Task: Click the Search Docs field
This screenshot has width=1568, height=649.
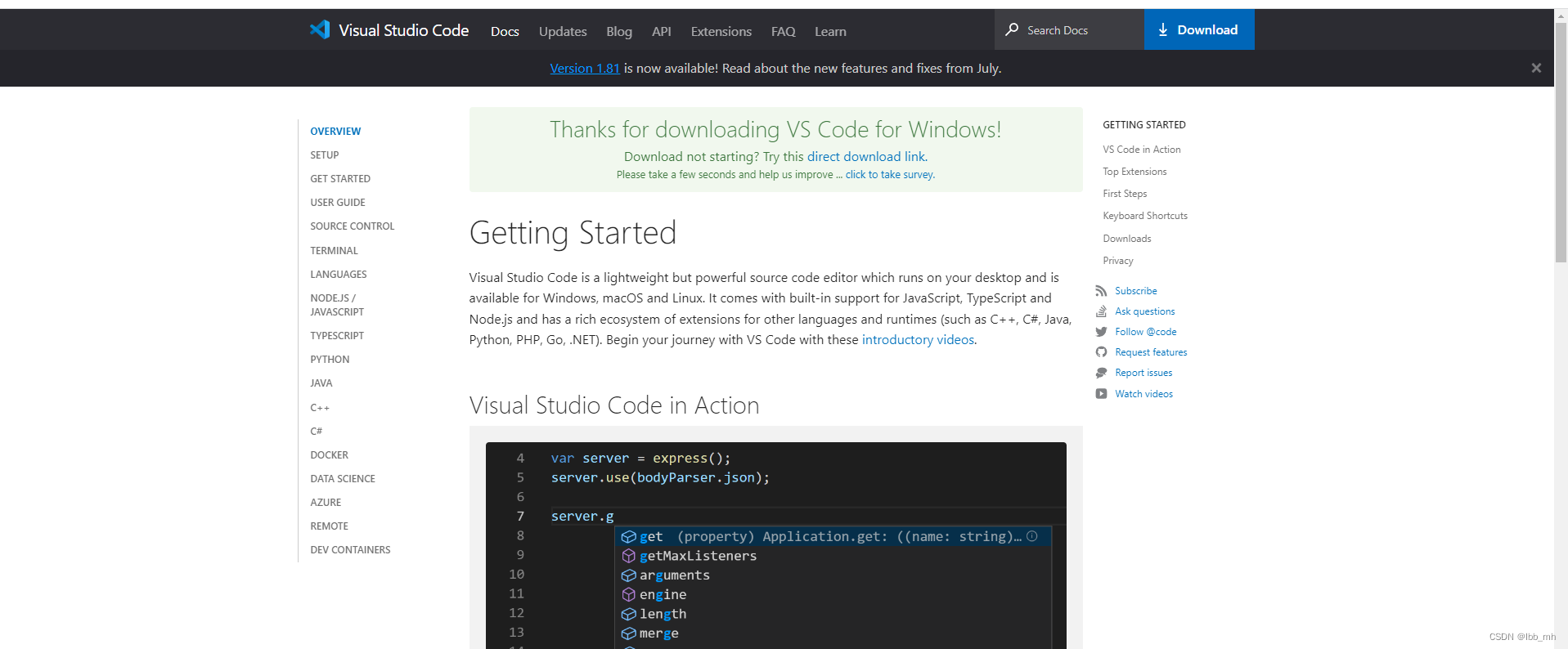Action: pyautogui.click(x=1069, y=30)
